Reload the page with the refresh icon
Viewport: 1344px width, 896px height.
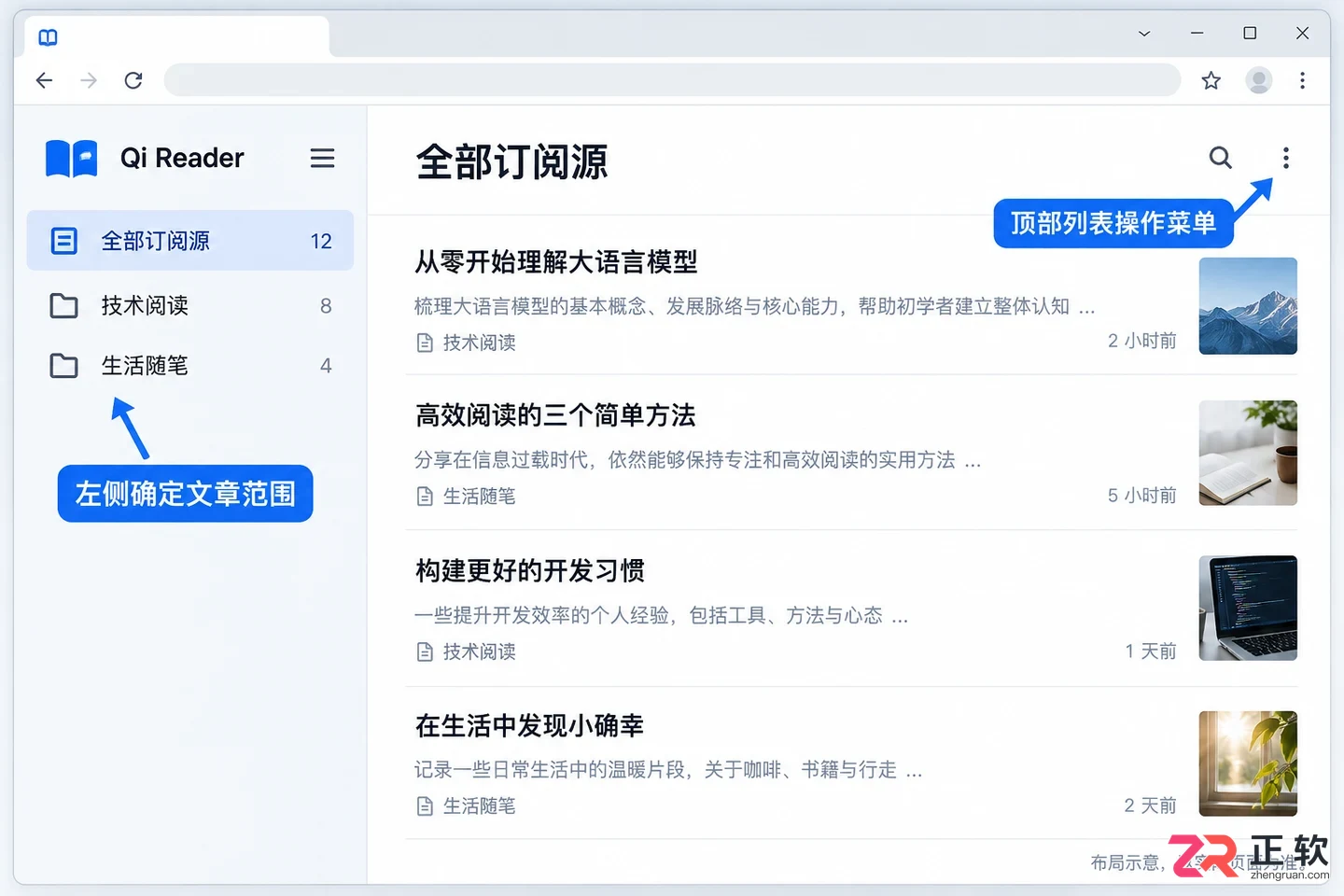133,80
